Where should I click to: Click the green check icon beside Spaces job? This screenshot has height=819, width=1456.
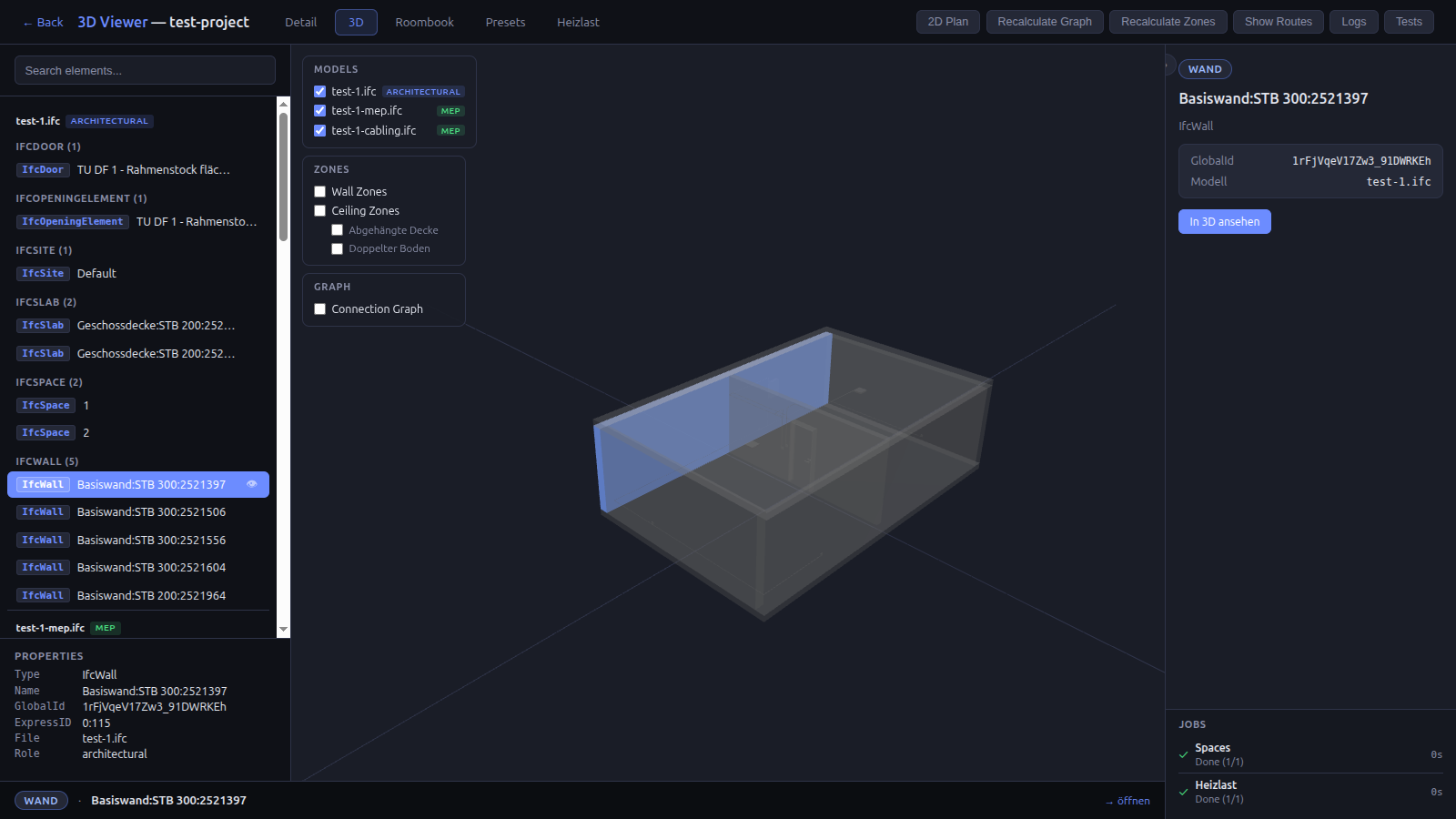click(1184, 754)
